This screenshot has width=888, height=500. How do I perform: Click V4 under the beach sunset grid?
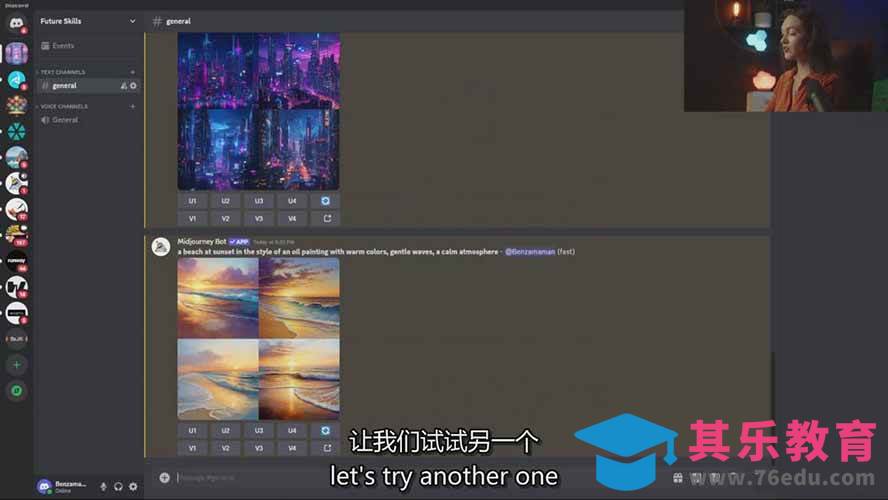point(292,448)
